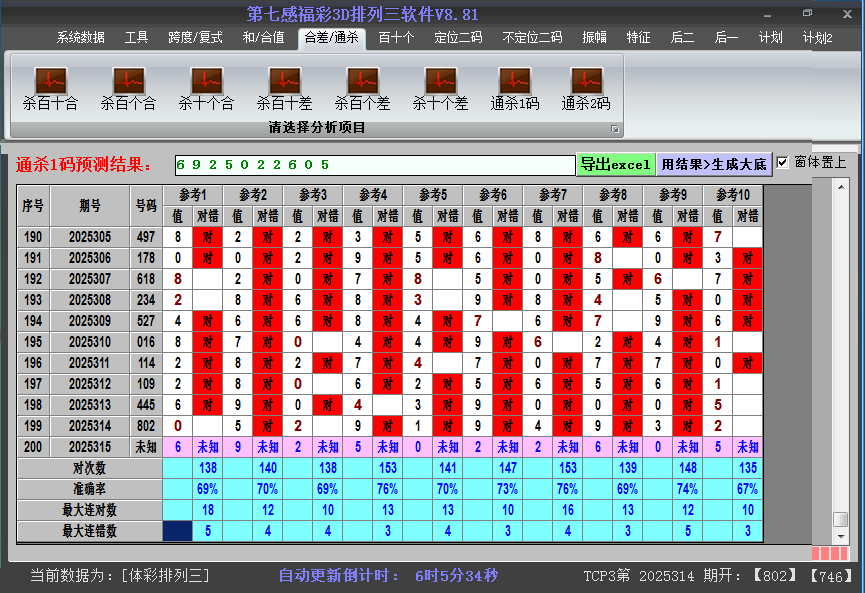
Task: Open the 杀百个差 analysis tool
Action: (x=362, y=85)
